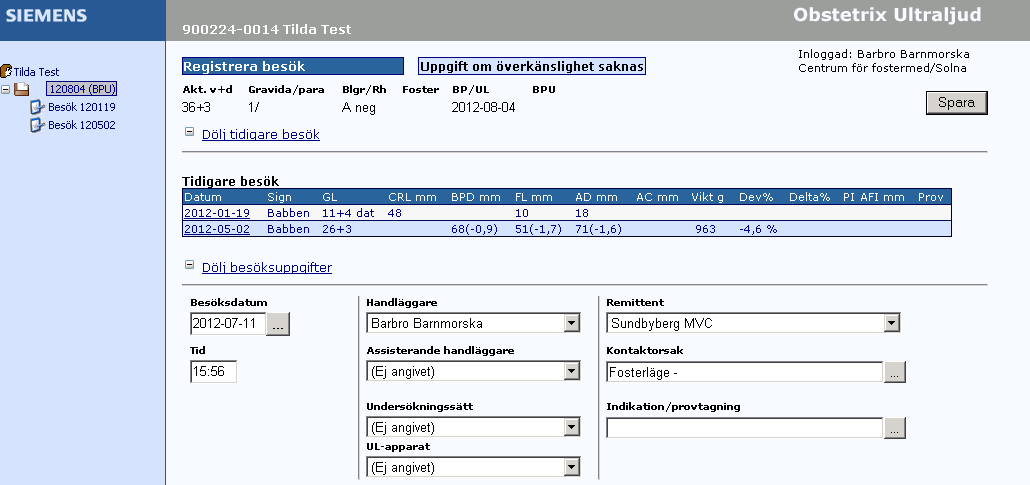This screenshot has height=485, width=1030.
Task: Collapse previous visits with the minus box
Action: (189, 131)
